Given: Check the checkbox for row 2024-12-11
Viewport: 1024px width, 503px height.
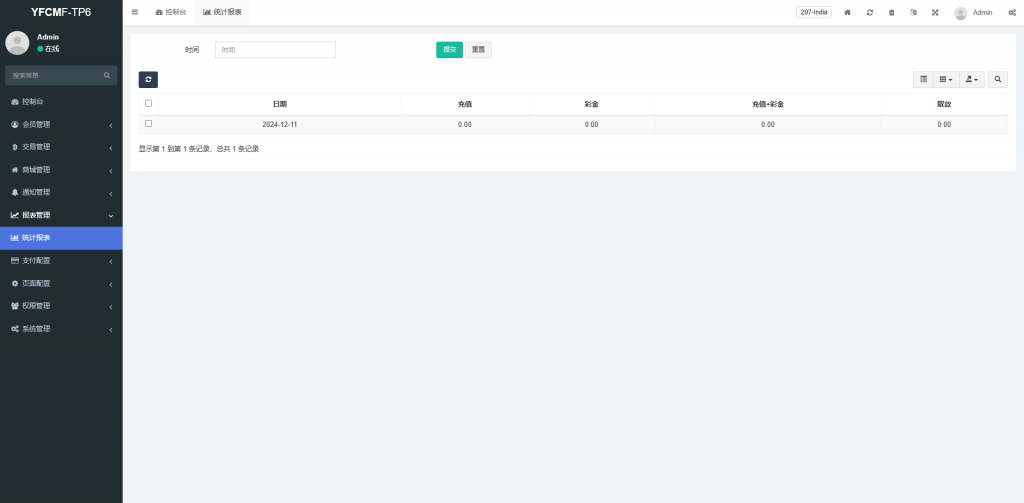Looking at the screenshot, I should point(149,124).
